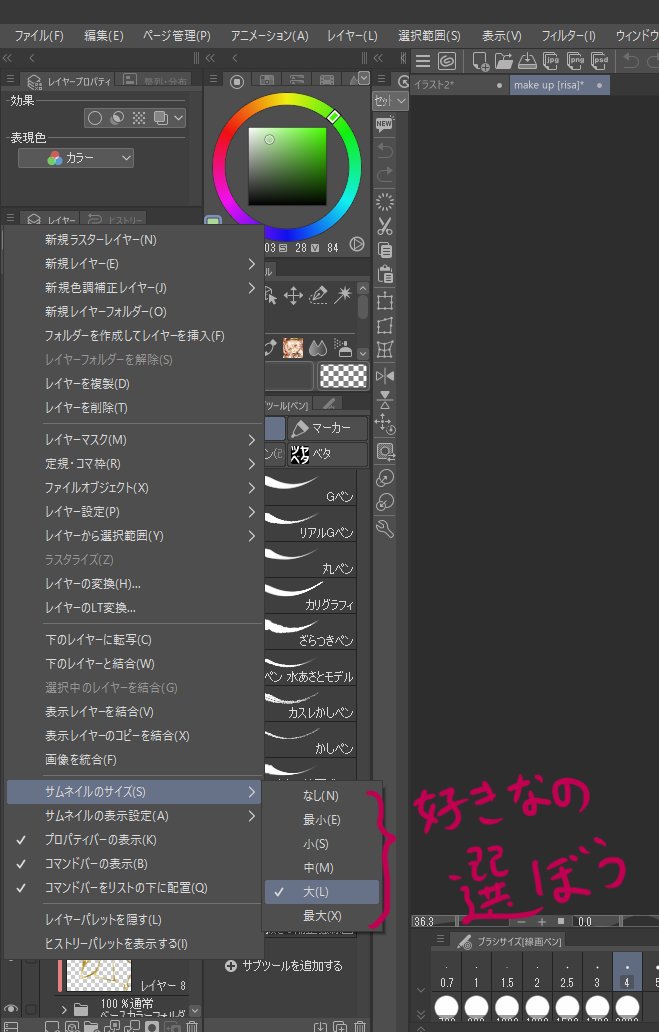
Task: Click inside the color wheel square
Action: pyautogui.click(x=287, y=167)
